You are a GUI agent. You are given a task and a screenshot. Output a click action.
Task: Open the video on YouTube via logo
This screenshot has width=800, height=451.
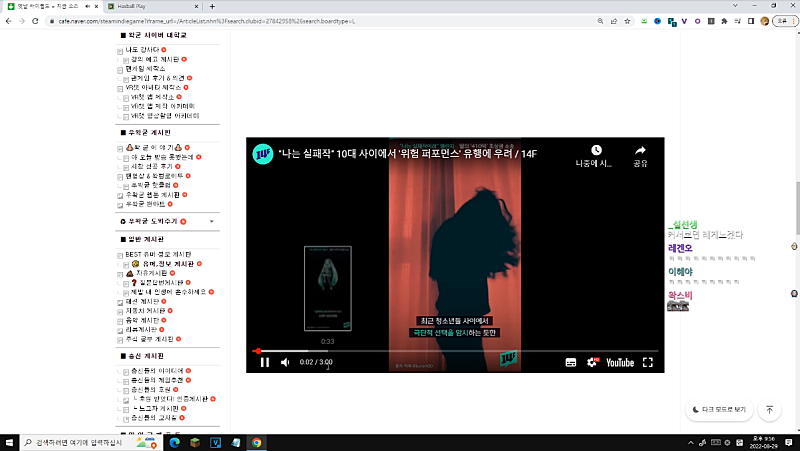[620, 362]
